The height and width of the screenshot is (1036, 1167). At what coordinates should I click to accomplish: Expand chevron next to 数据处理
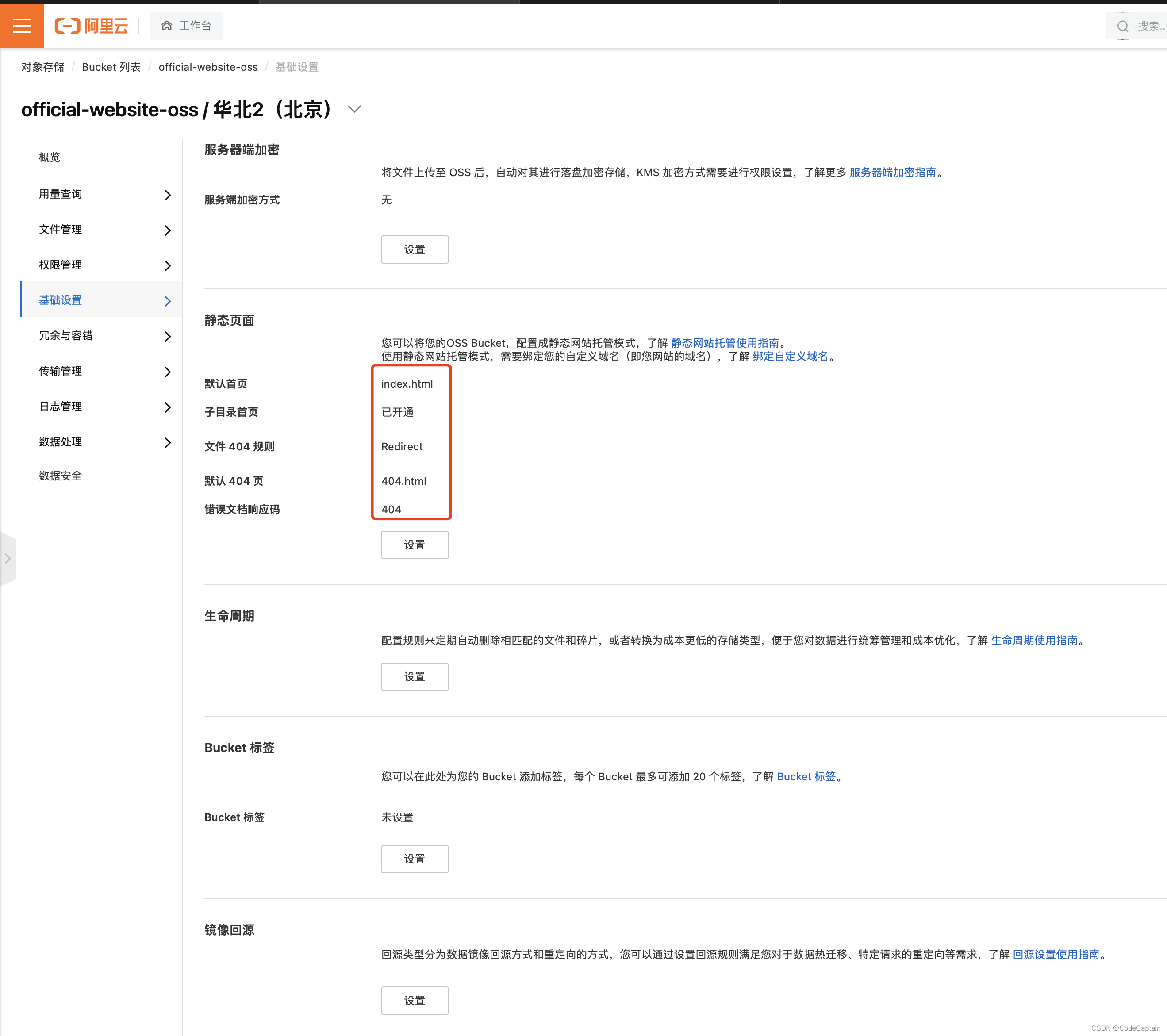(167, 442)
